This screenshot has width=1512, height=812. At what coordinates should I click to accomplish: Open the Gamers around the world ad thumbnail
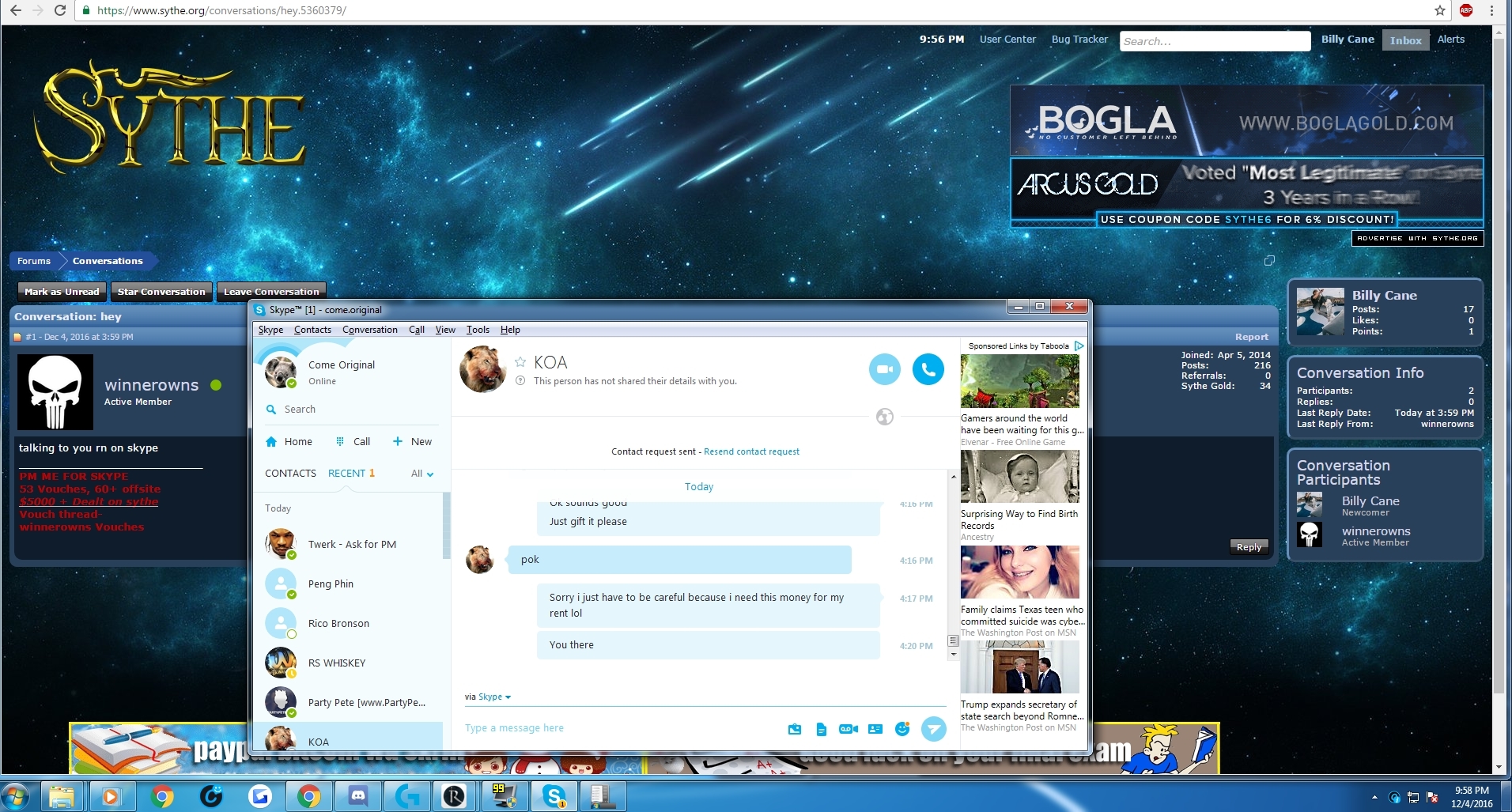[1019, 381]
